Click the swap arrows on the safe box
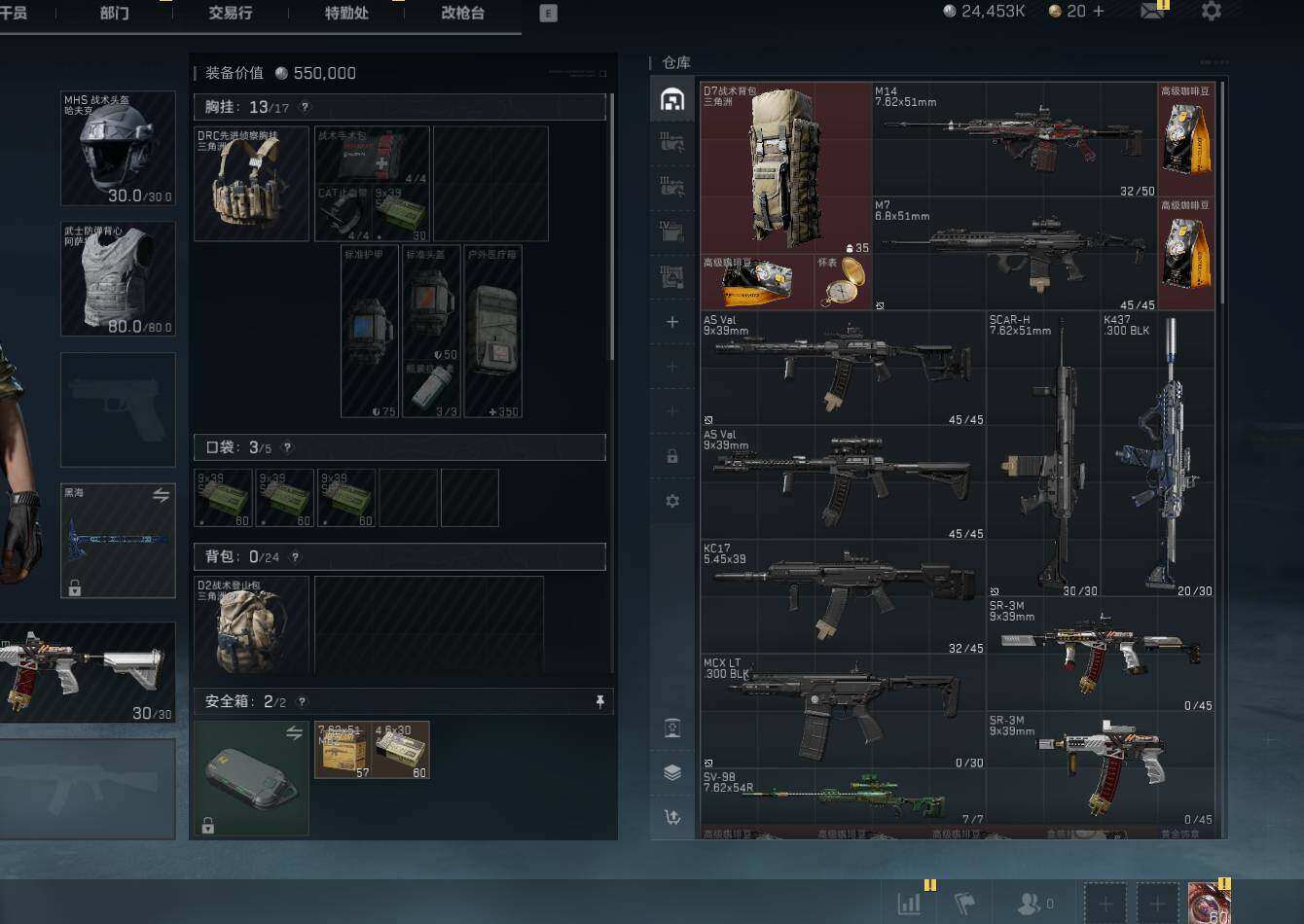1304x924 pixels. click(x=294, y=733)
